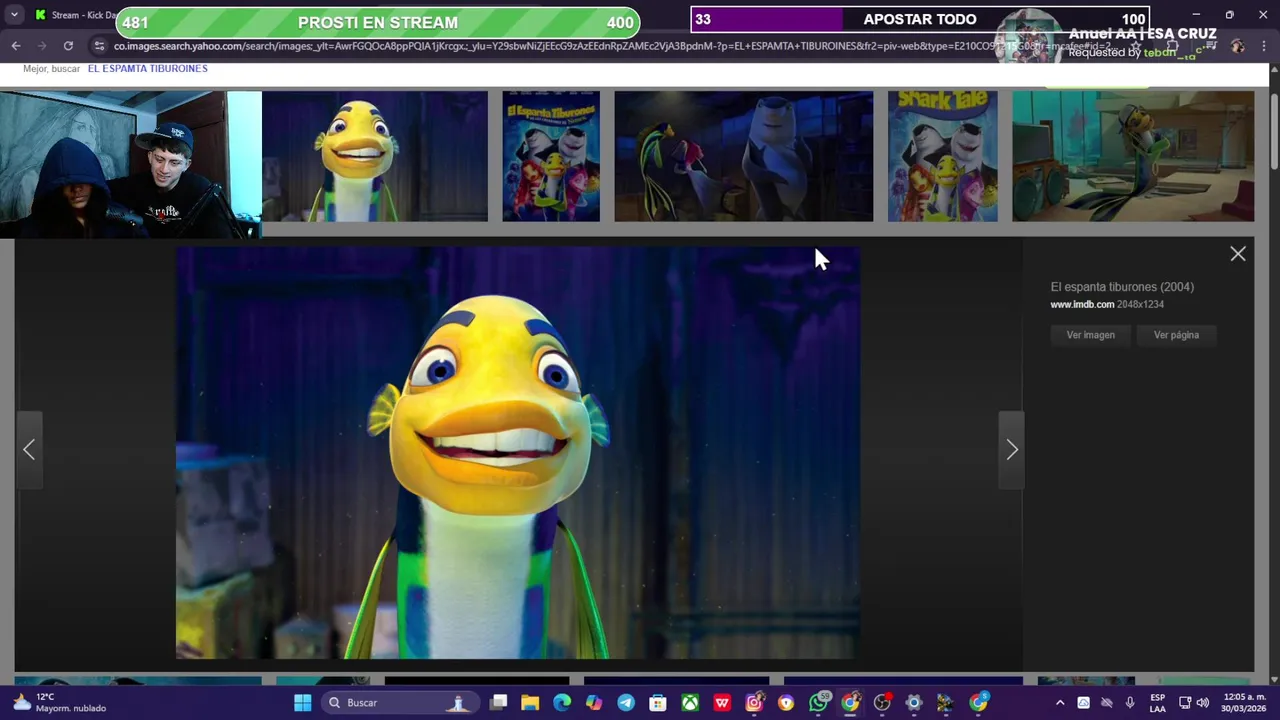1280x720 pixels.
Task: Go forward in browser history
Action: coord(42,46)
